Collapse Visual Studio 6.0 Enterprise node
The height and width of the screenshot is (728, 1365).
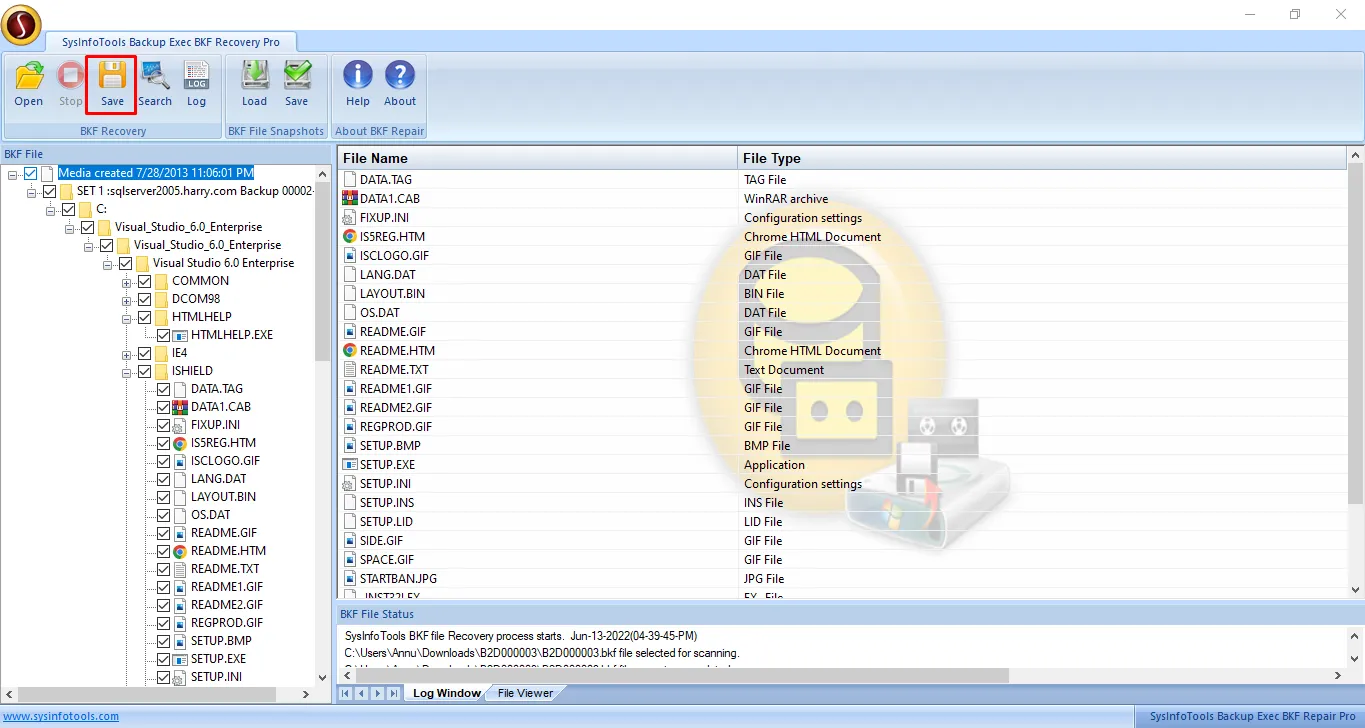(x=108, y=263)
